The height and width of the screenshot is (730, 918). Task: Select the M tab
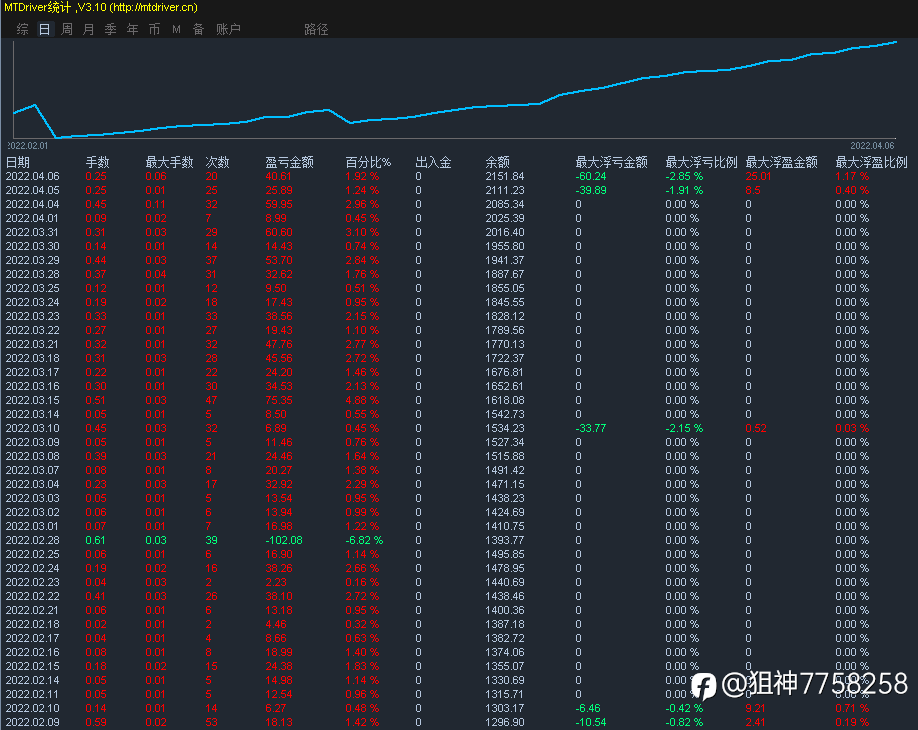(x=176, y=29)
